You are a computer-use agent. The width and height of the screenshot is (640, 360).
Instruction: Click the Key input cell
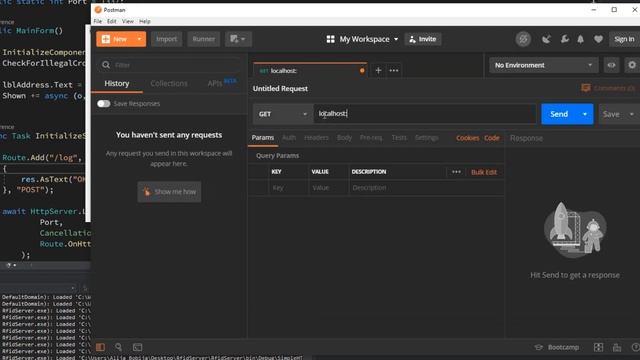(288, 188)
